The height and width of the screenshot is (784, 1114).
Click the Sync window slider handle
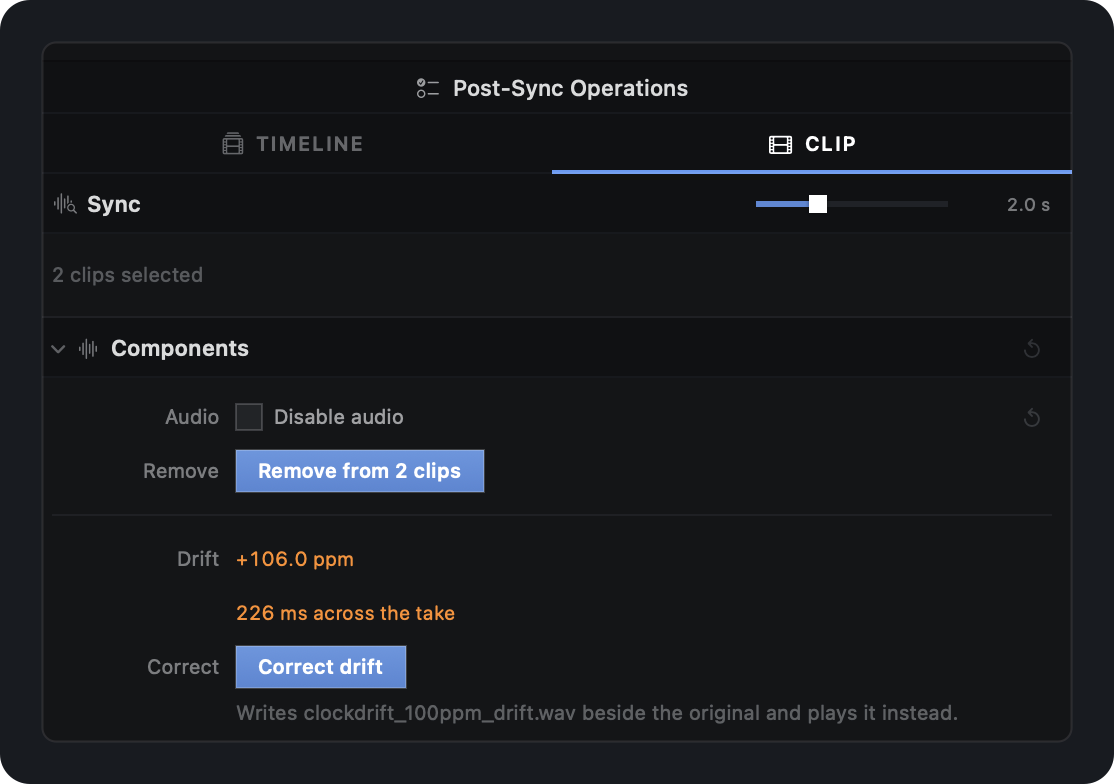(818, 204)
